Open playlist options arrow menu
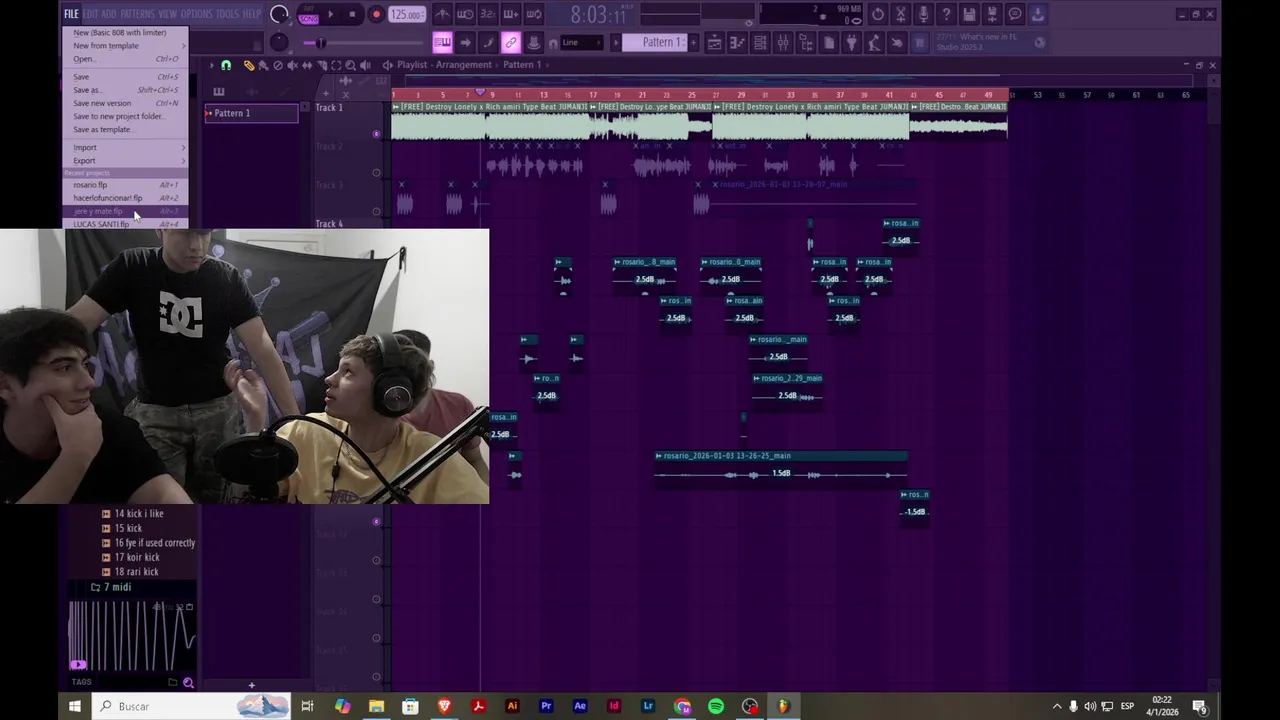The width and height of the screenshot is (1280, 720). click(x=212, y=65)
